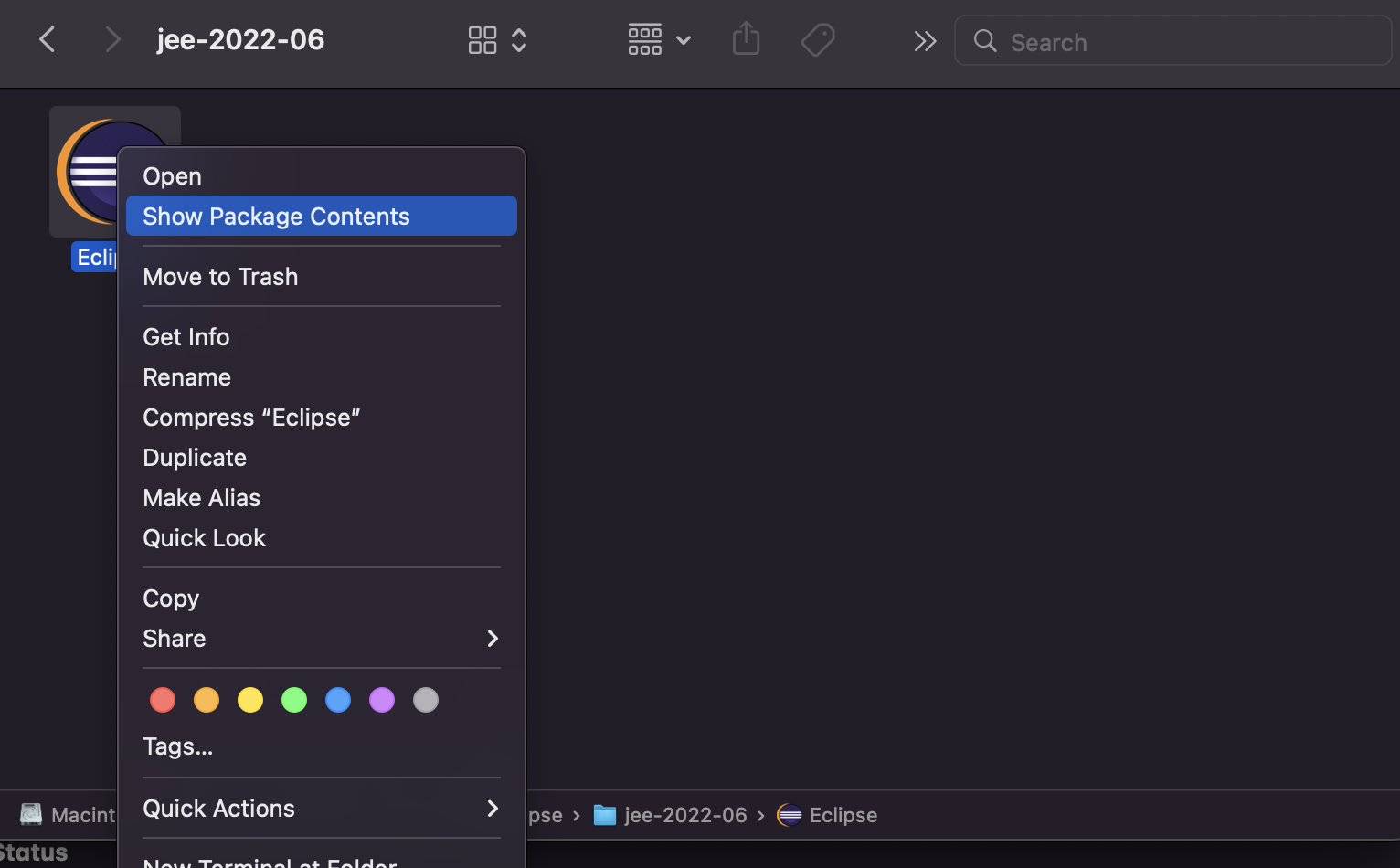Tag Eclipse with the green color swatch
The height and width of the screenshot is (868, 1400).
click(293, 700)
